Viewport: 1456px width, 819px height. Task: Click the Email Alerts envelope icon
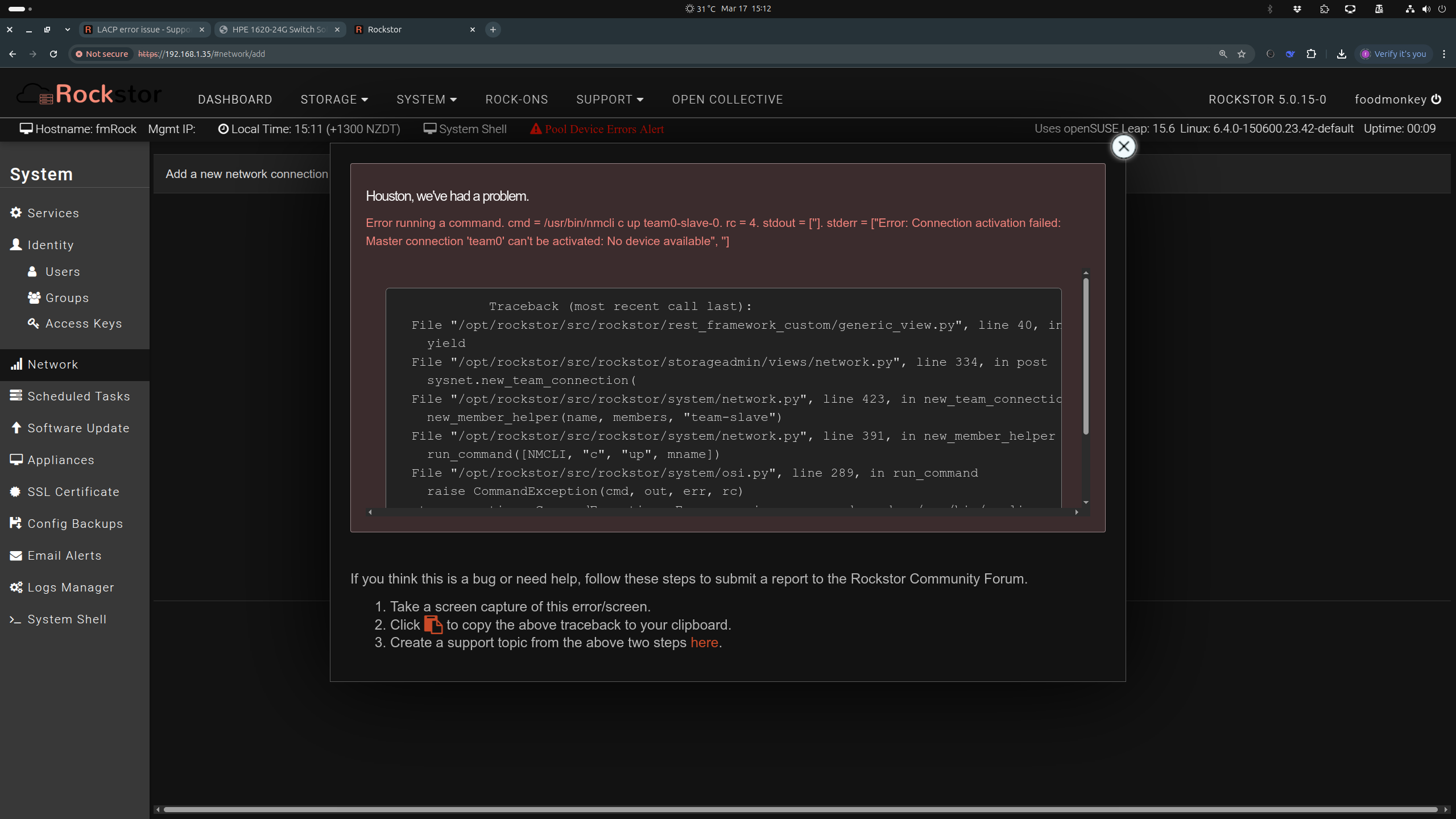pos(16,556)
